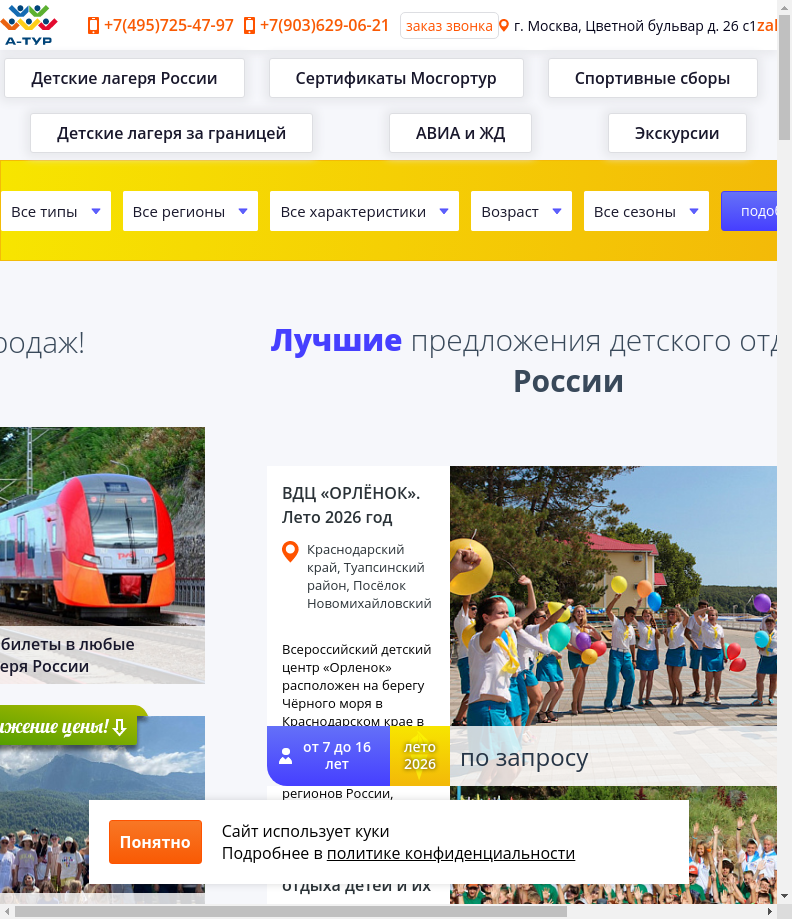Click the scroll-left arrow of horizontal scrollbar
The height and width of the screenshot is (919, 792).
[x=6, y=912]
